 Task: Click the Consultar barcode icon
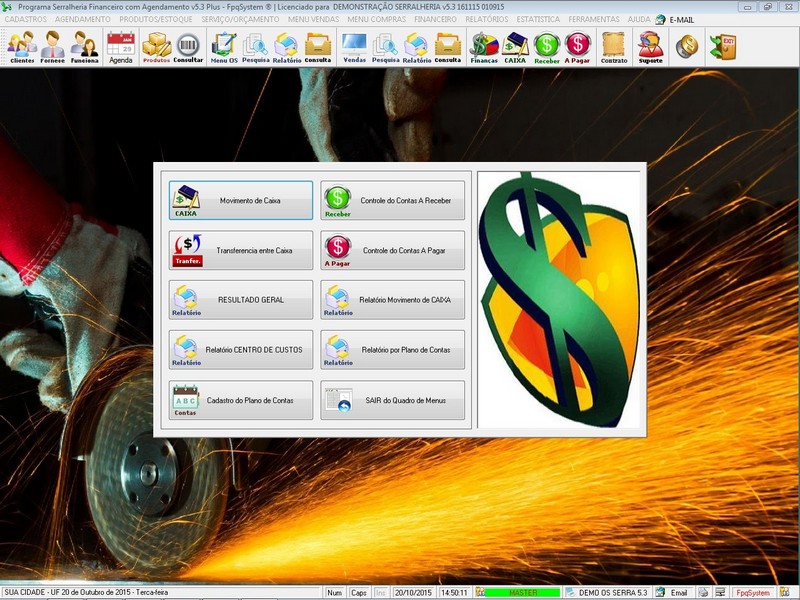click(x=188, y=47)
